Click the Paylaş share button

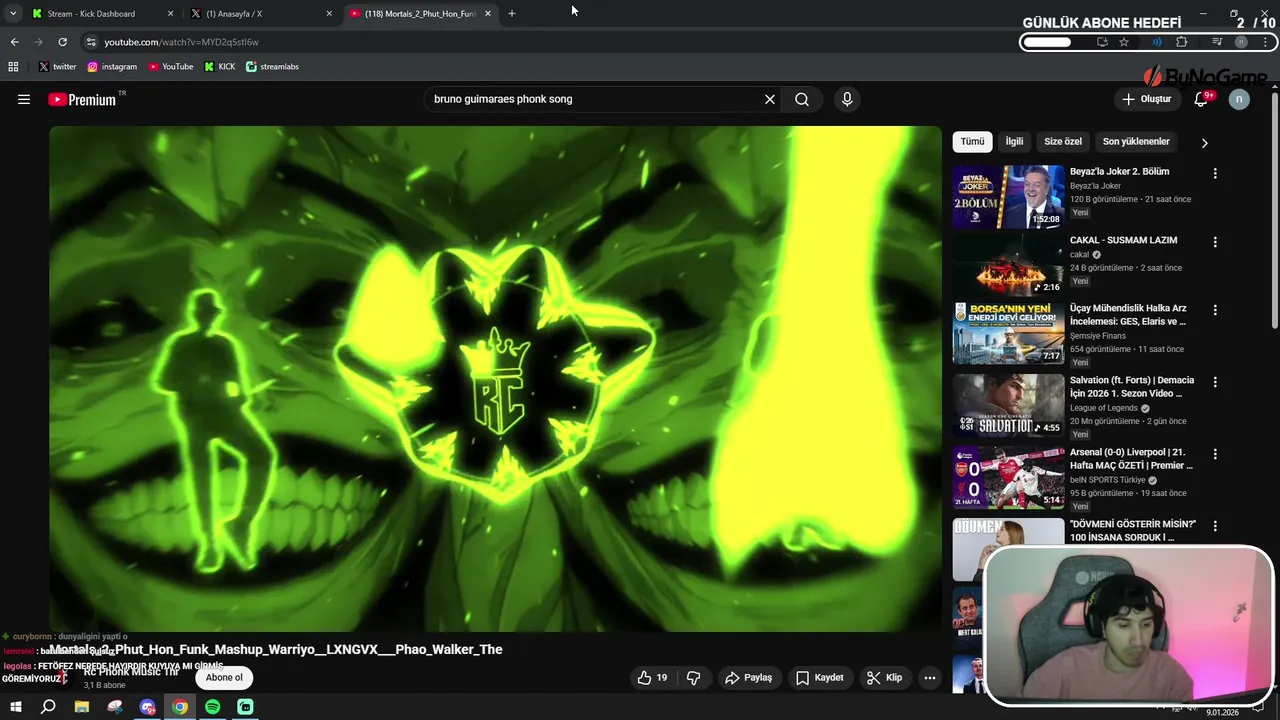coord(748,677)
